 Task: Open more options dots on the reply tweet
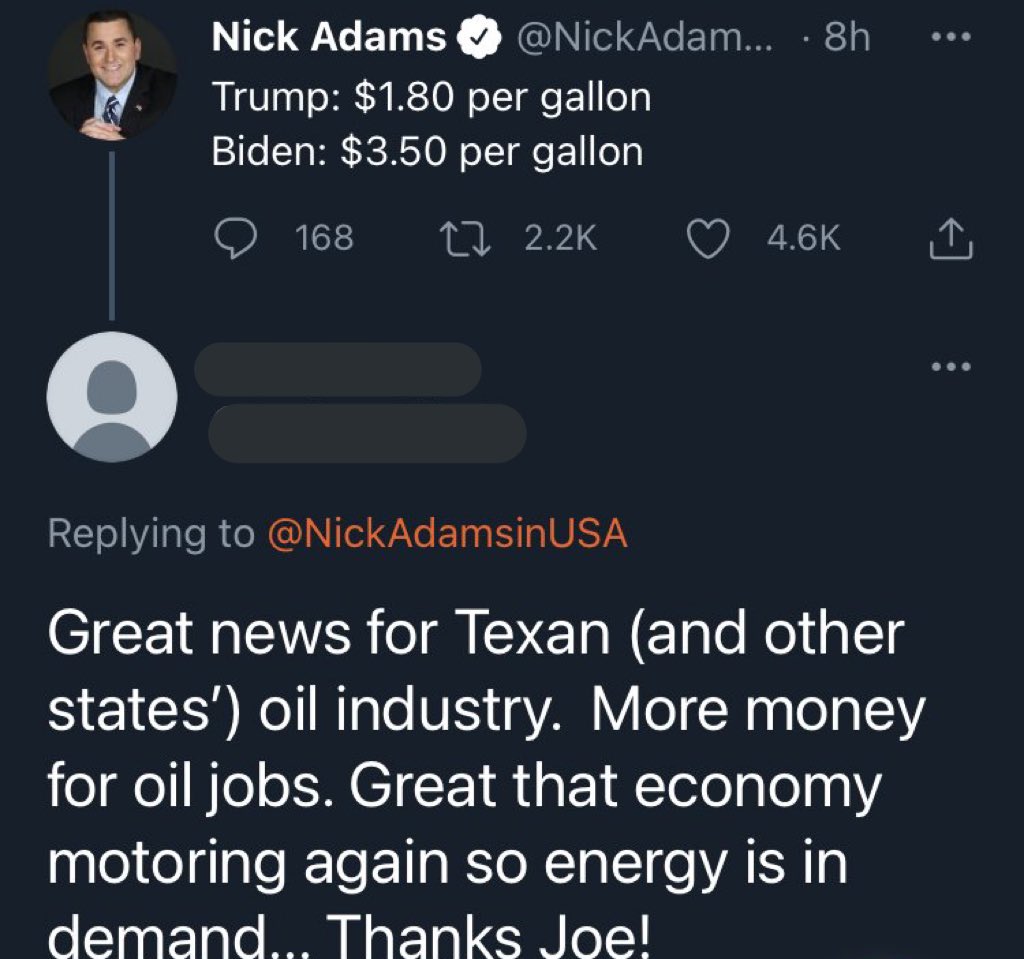[x=952, y=366]
